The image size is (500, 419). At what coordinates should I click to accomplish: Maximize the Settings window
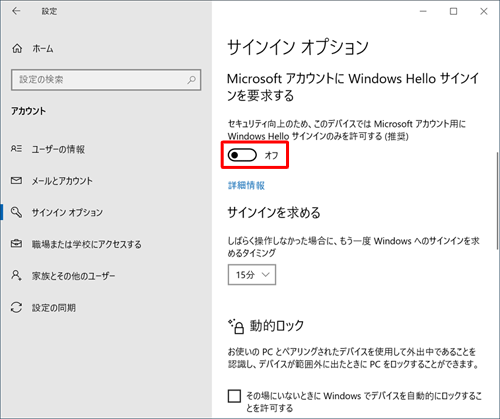(x=453, y=11)
